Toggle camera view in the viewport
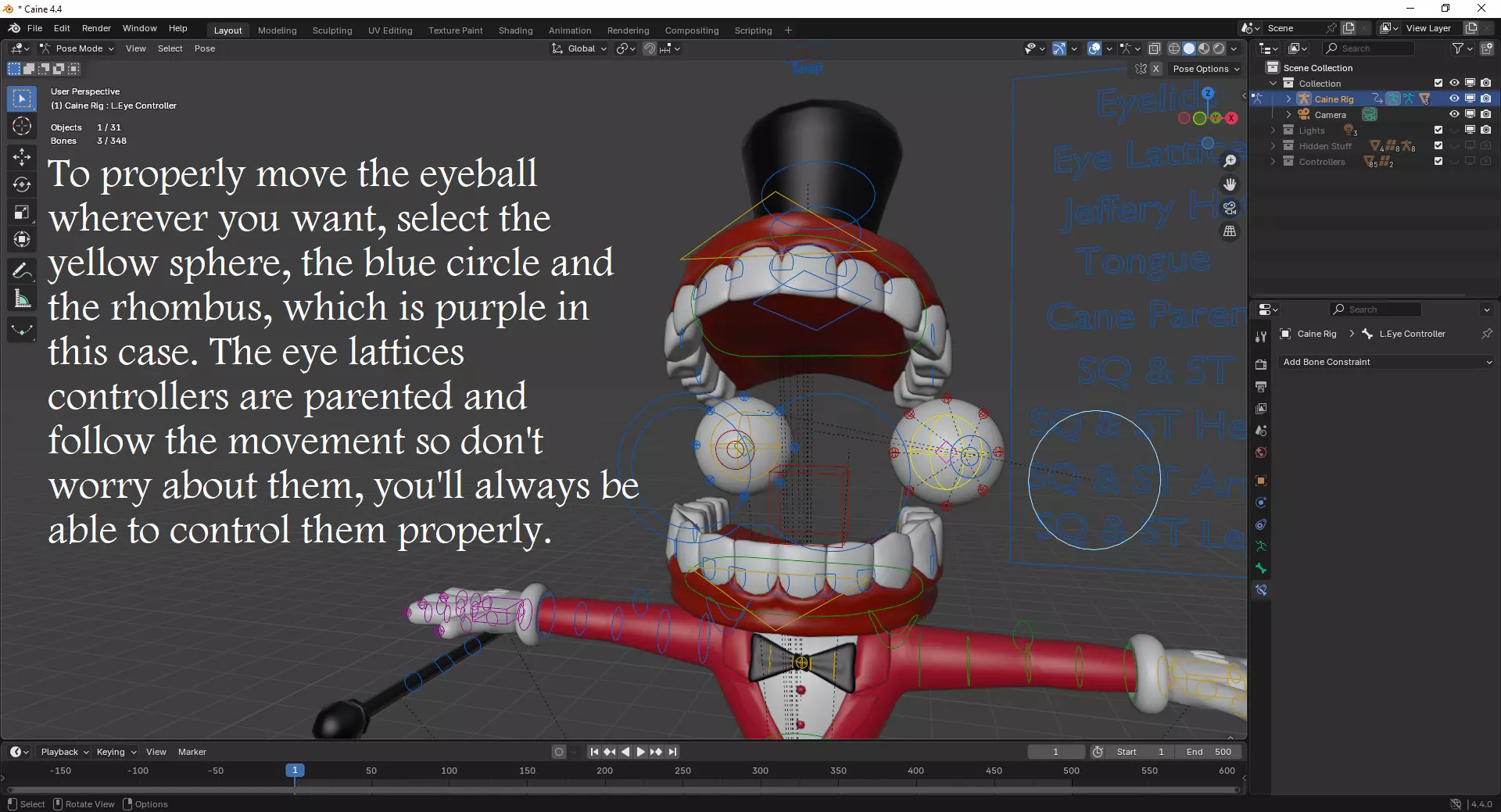Screen dimensions: 1501x812 [x=1230, y=208]
